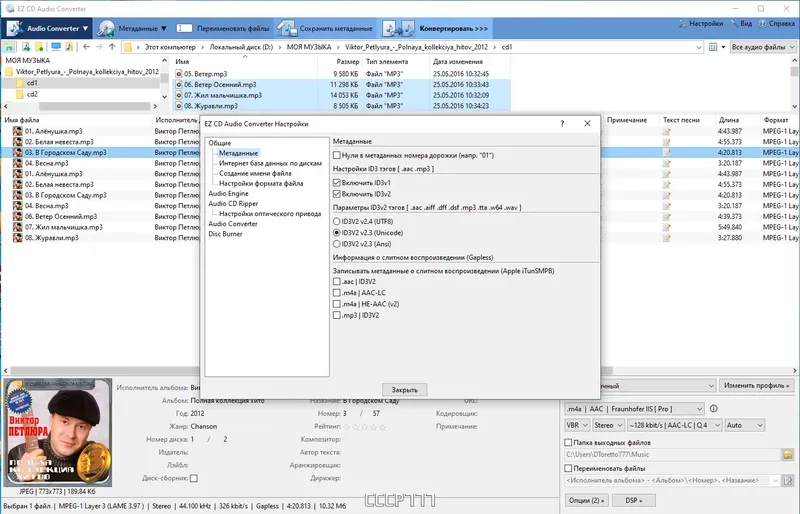The image size is (800, 514).
Task: Click the album cover art thumbnail
Action: pyautogui.click(x=58, y=433)
